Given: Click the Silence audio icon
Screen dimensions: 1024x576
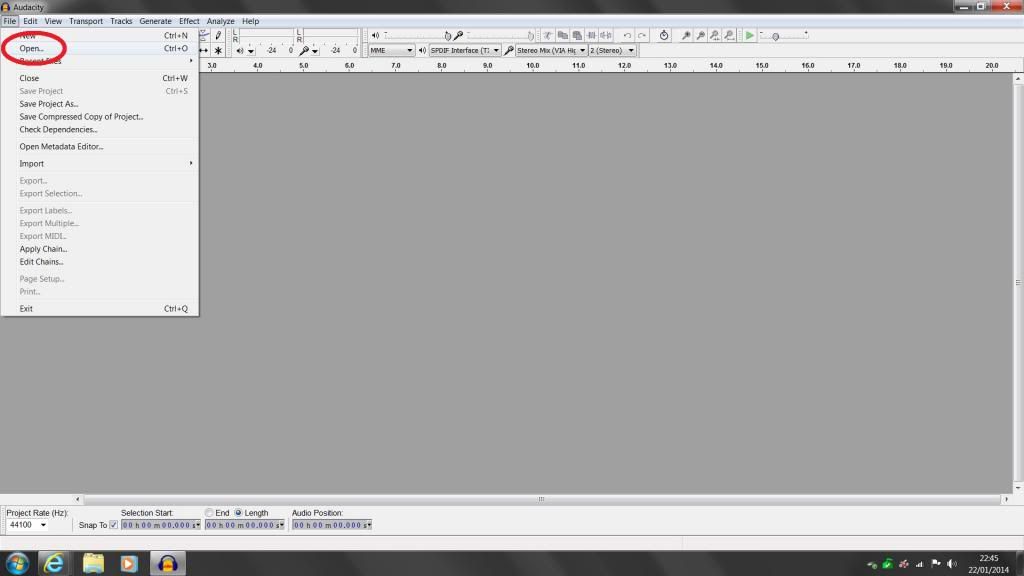Looking at the screenshot, I should click(606, 35).
